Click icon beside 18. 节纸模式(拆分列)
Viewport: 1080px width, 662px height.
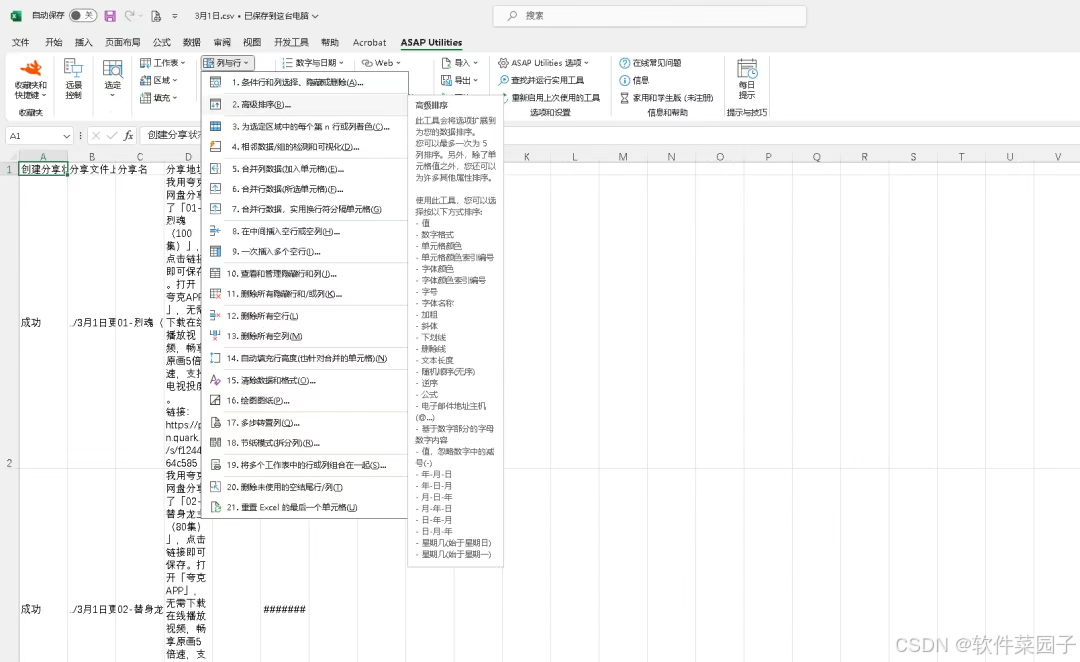coord(216,443)
